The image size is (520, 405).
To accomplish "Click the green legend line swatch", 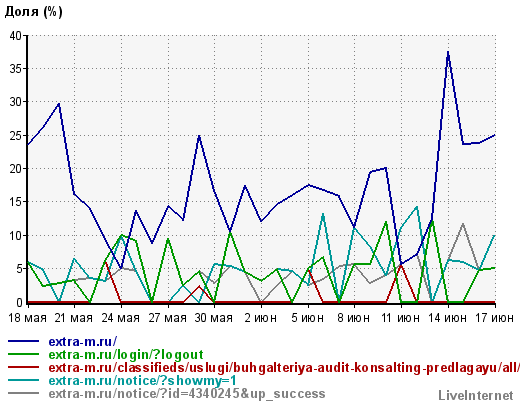I will tap(23, 354).
